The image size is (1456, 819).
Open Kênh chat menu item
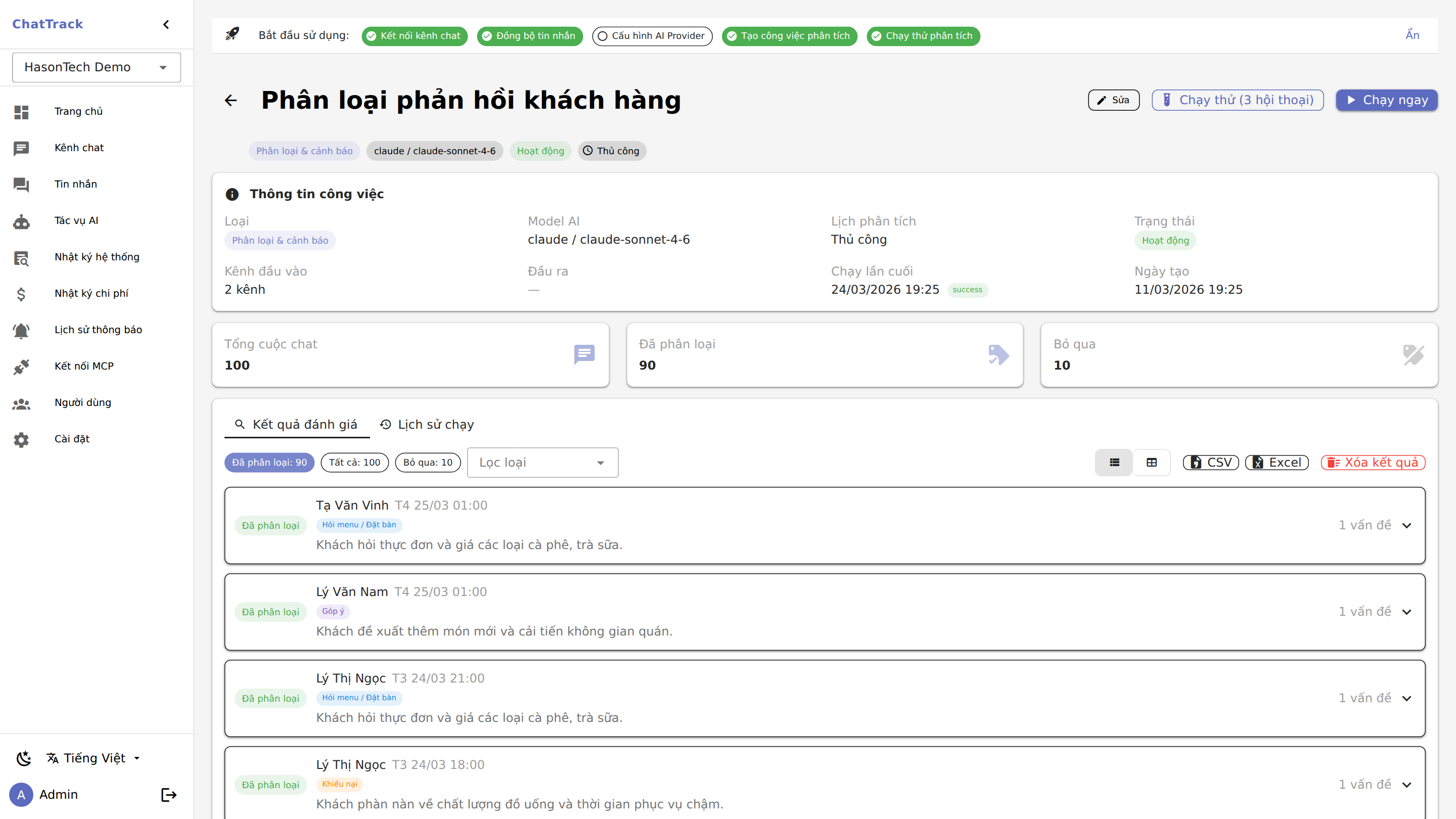tap(79, 148)
